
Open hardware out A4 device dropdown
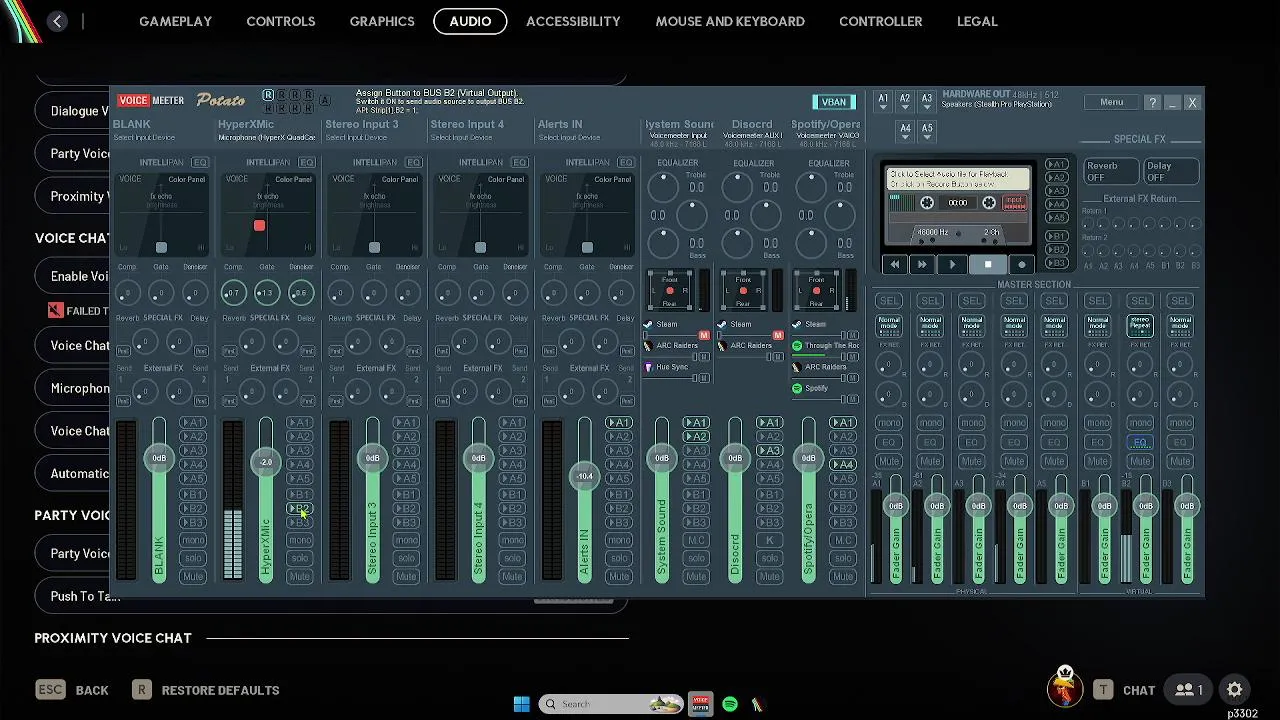905,129
